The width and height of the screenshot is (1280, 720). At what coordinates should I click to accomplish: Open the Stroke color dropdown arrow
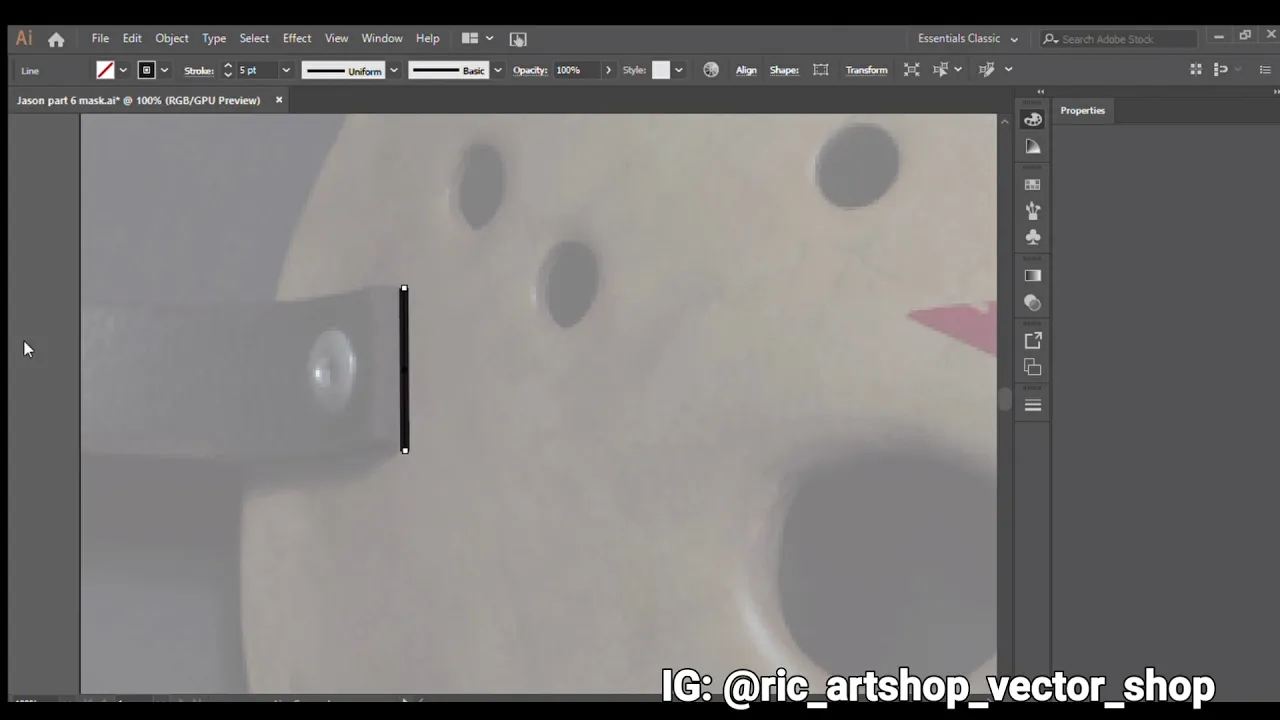(x=164, y=70)
